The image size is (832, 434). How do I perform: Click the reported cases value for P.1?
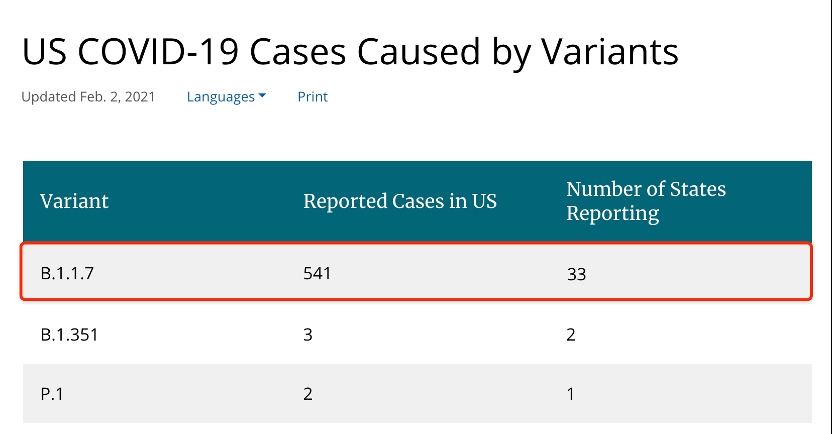pos(308,393)
